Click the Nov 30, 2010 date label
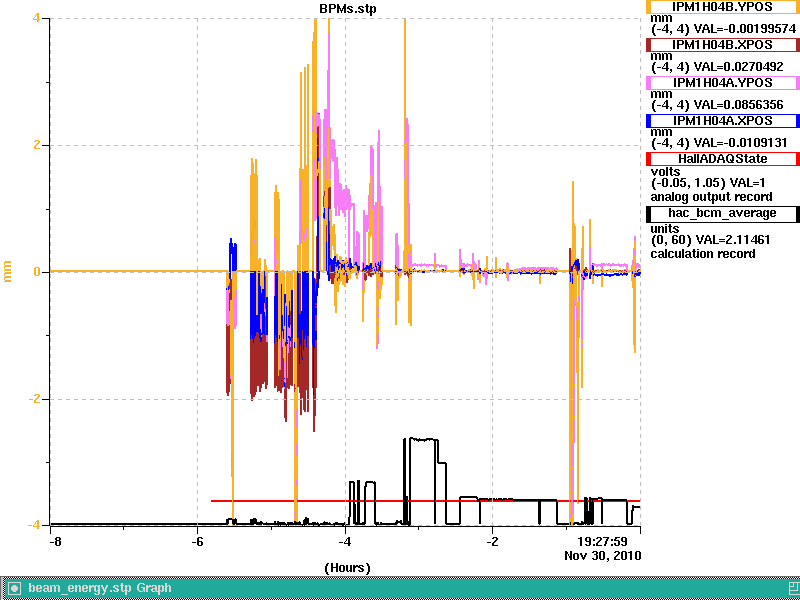The height and width of the screenshot is (600, 800). tap(603, 555)
